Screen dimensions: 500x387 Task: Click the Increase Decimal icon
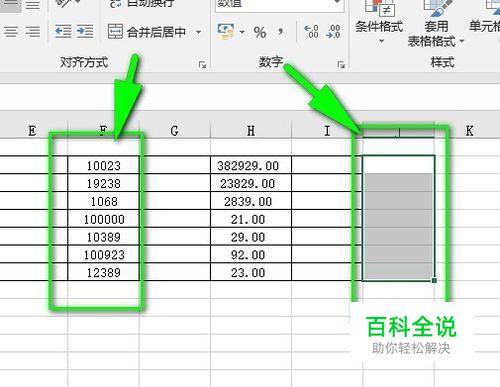[x=311, y=32]
